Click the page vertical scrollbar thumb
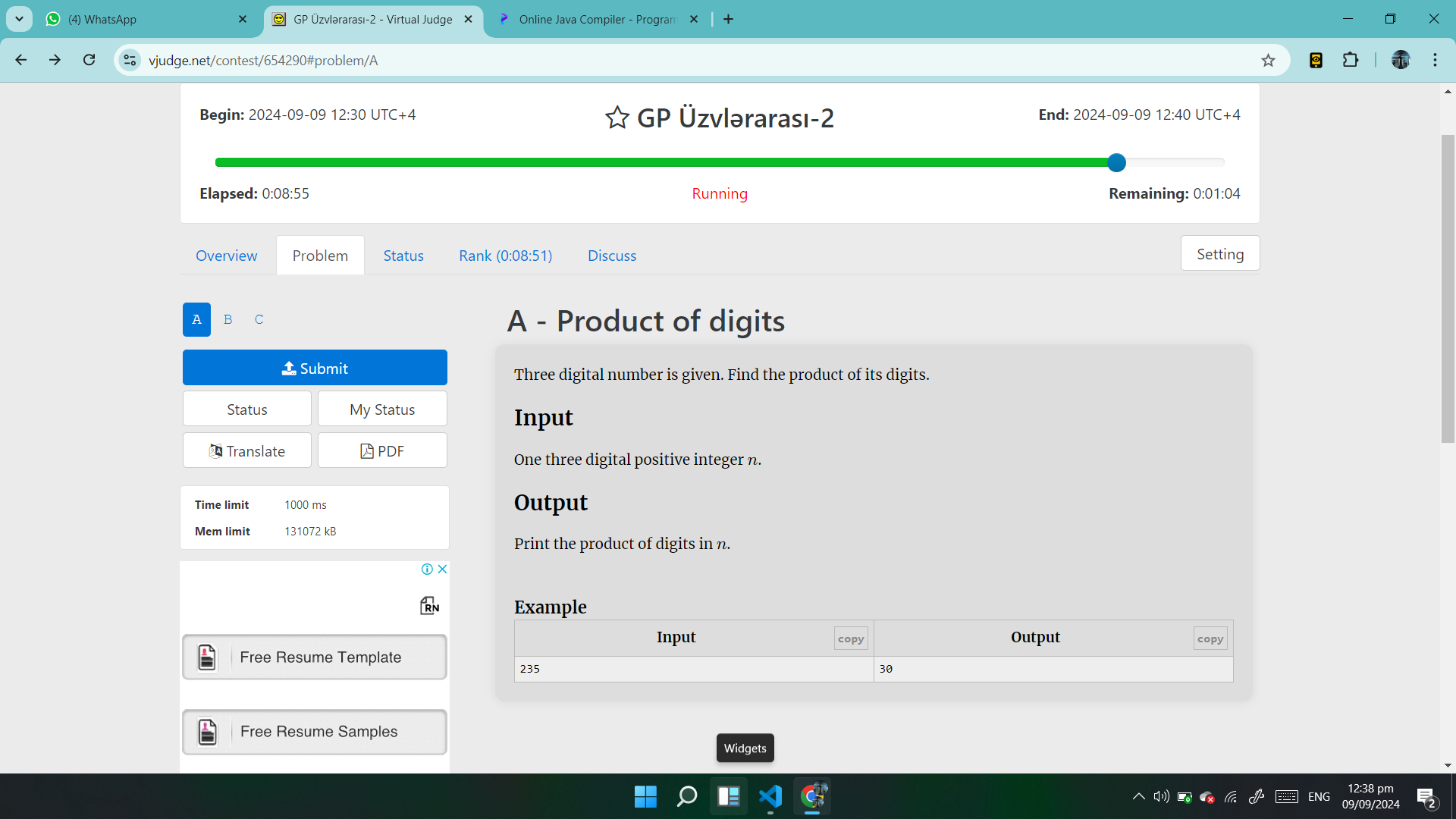Viewport: 1456px width, 819px height. [x=1448, y=288]
